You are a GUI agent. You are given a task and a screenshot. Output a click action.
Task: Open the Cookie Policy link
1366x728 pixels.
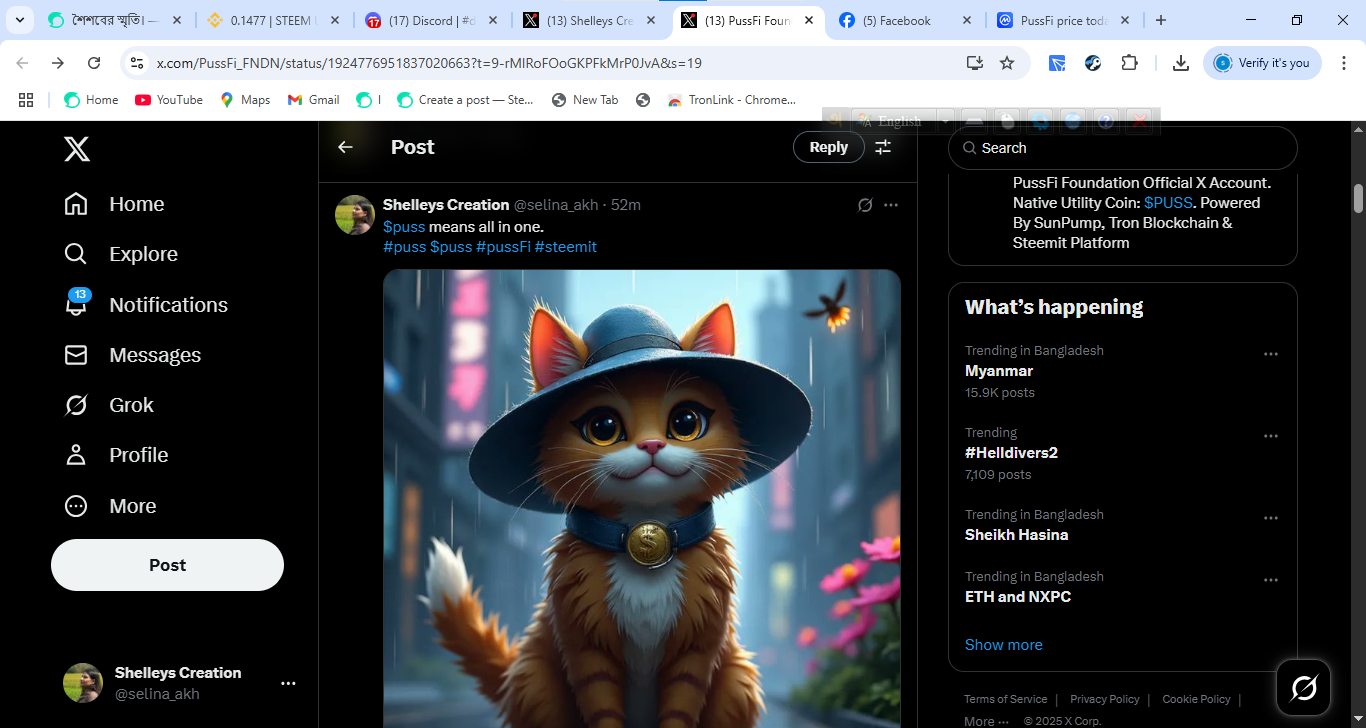coord(1196,699)
